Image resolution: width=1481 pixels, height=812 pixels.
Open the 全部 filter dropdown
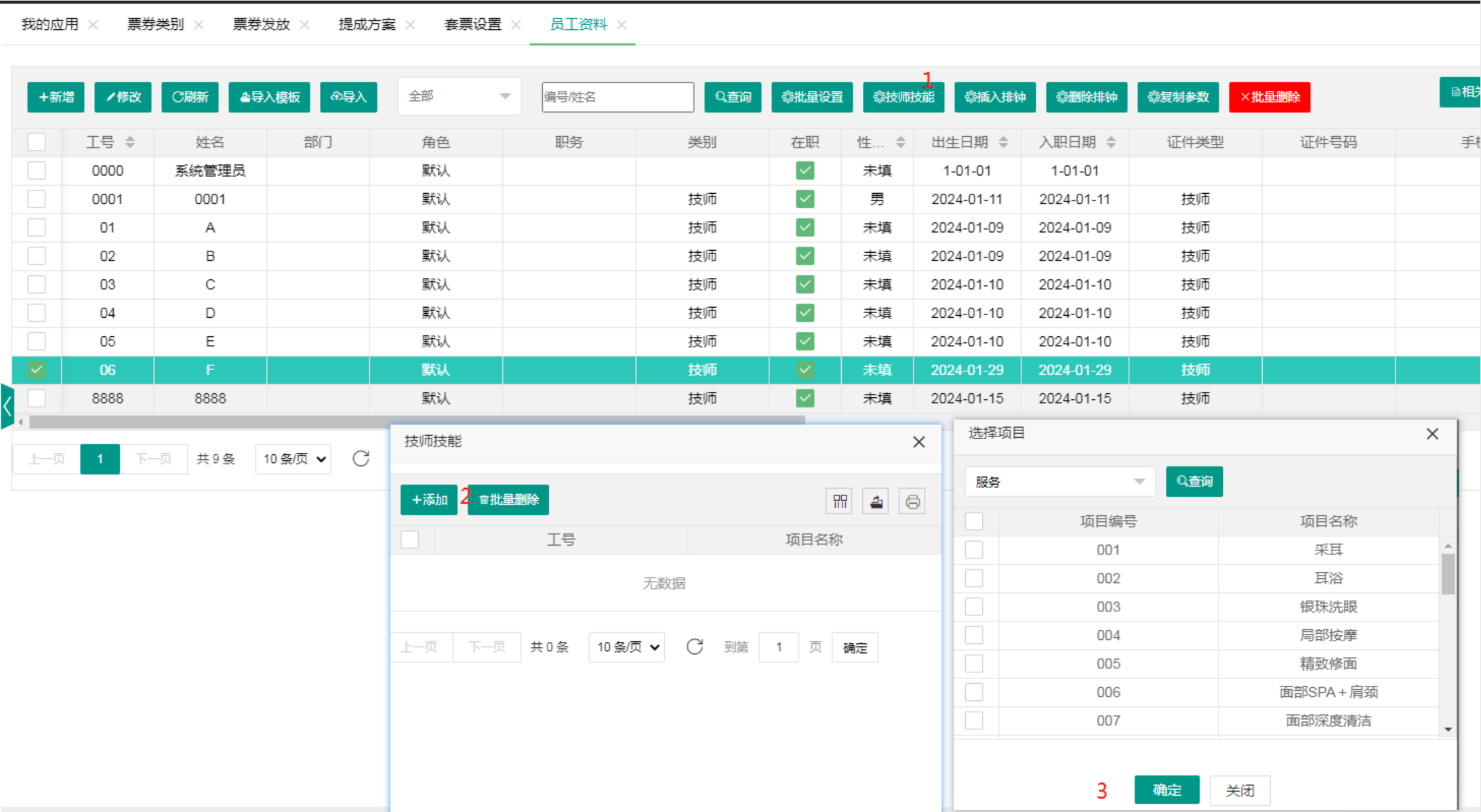click(x=459, y=96)
